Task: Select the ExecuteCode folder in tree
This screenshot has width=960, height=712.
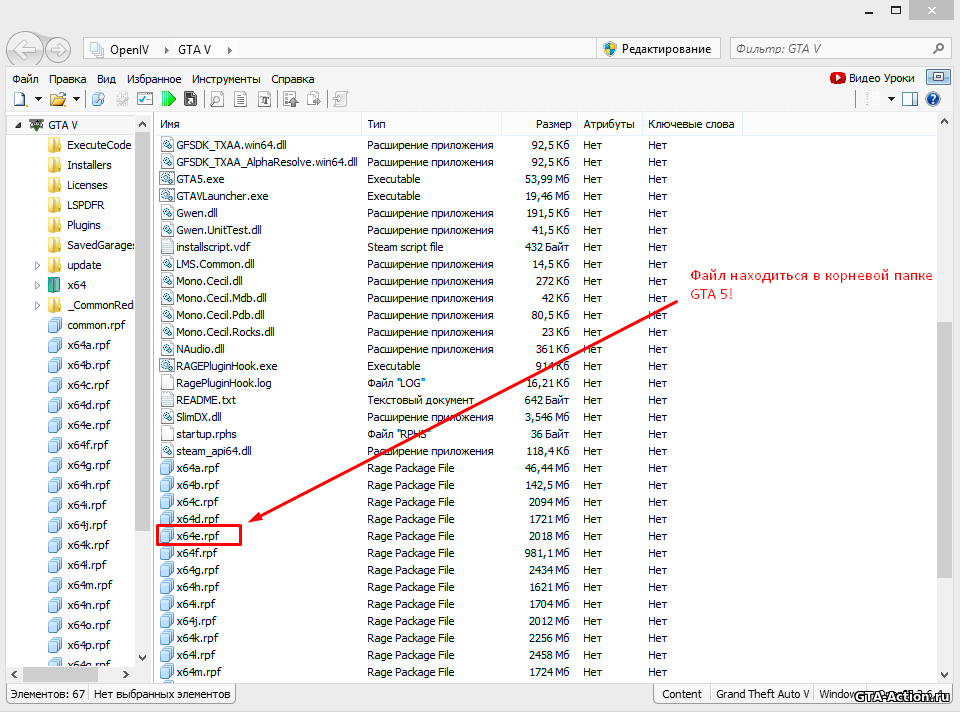Action: coord(99,145)
